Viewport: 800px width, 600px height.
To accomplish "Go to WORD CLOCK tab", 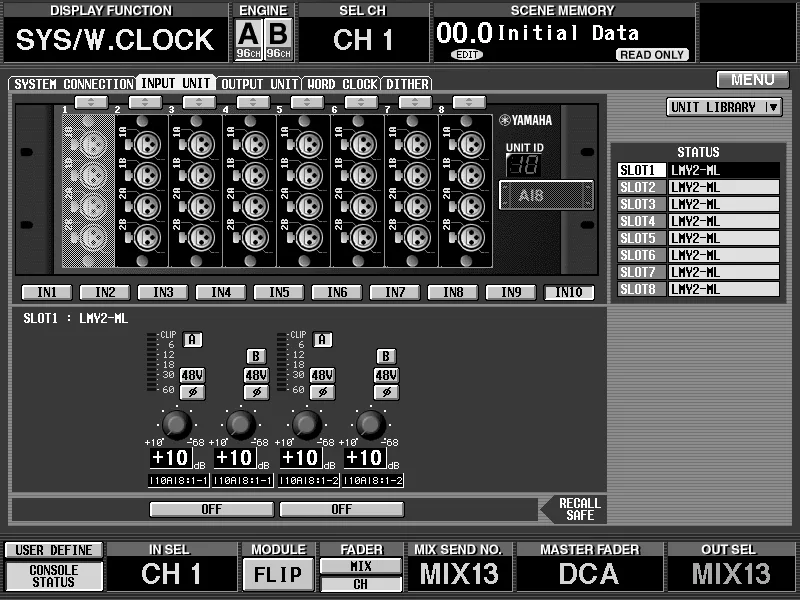I will click(341, 84).
